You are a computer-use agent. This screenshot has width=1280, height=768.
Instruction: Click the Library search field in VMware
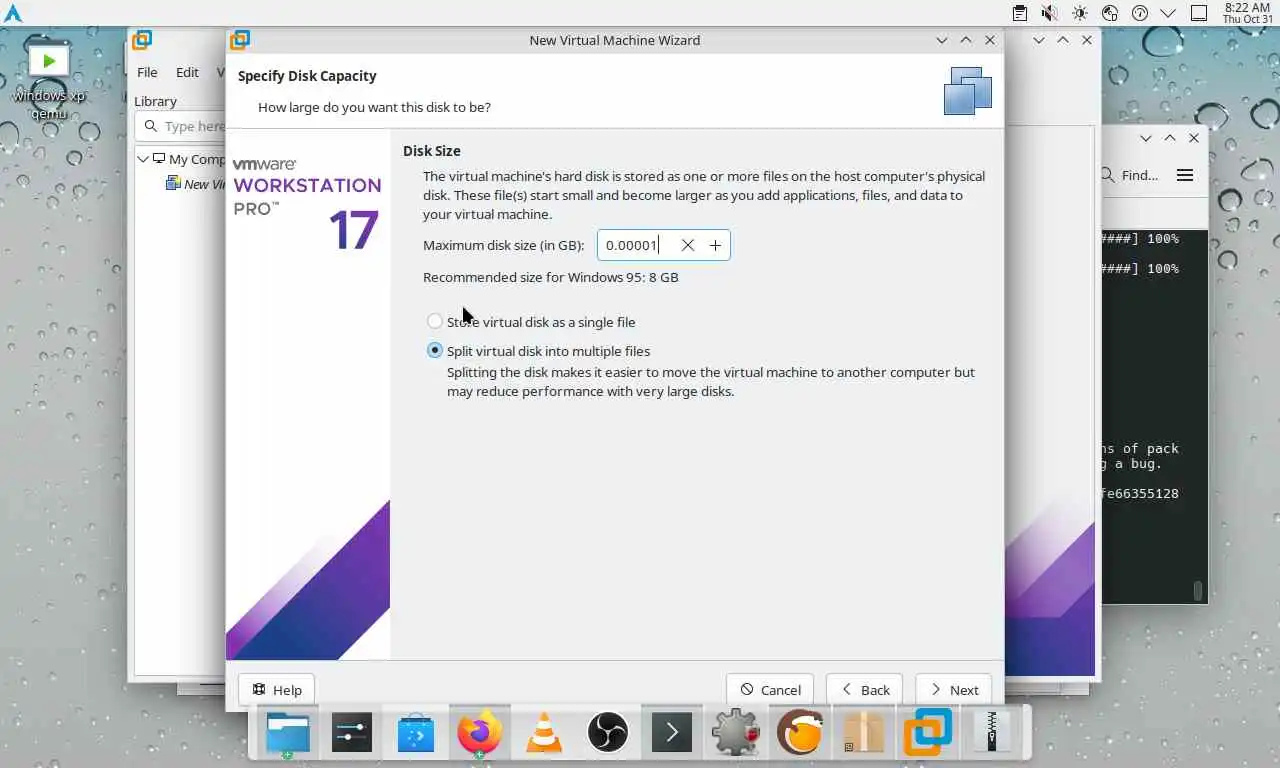[181, 126]
